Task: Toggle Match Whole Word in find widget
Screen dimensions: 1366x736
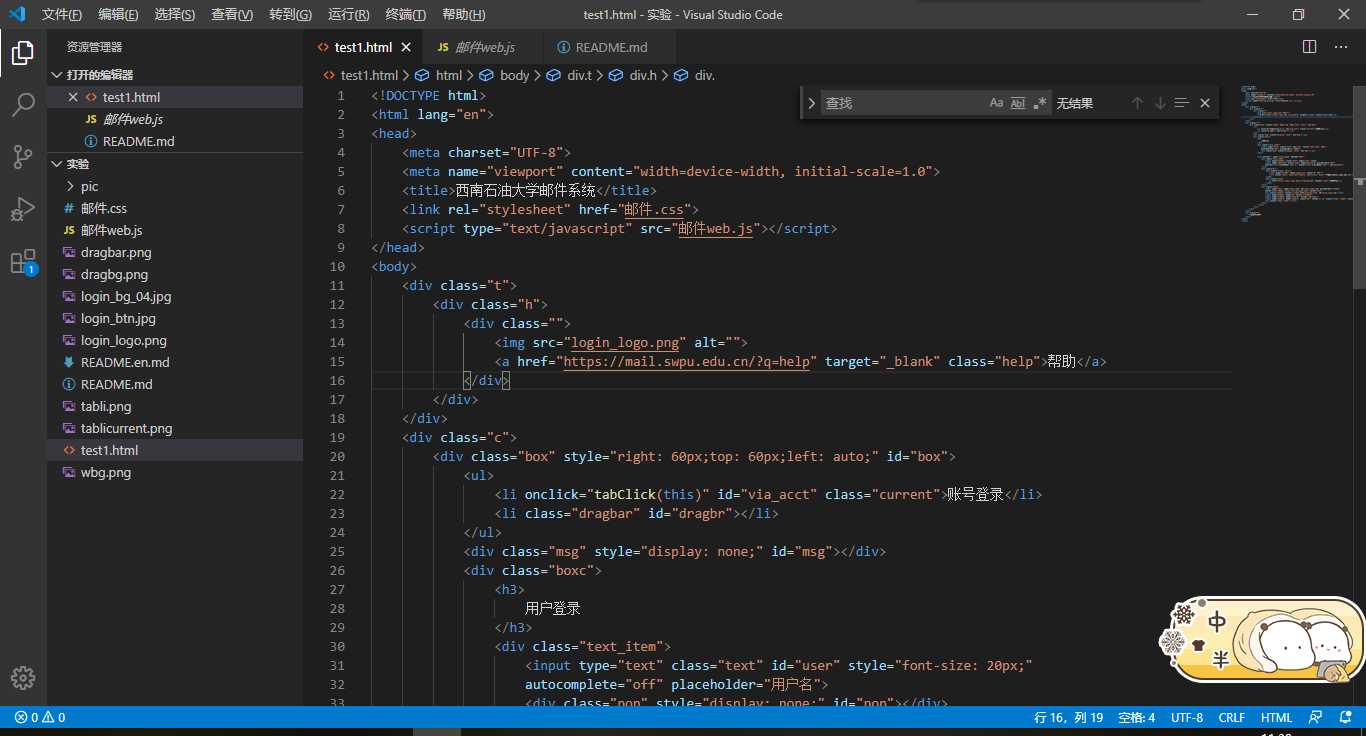Action: (x=1018, y=103)
